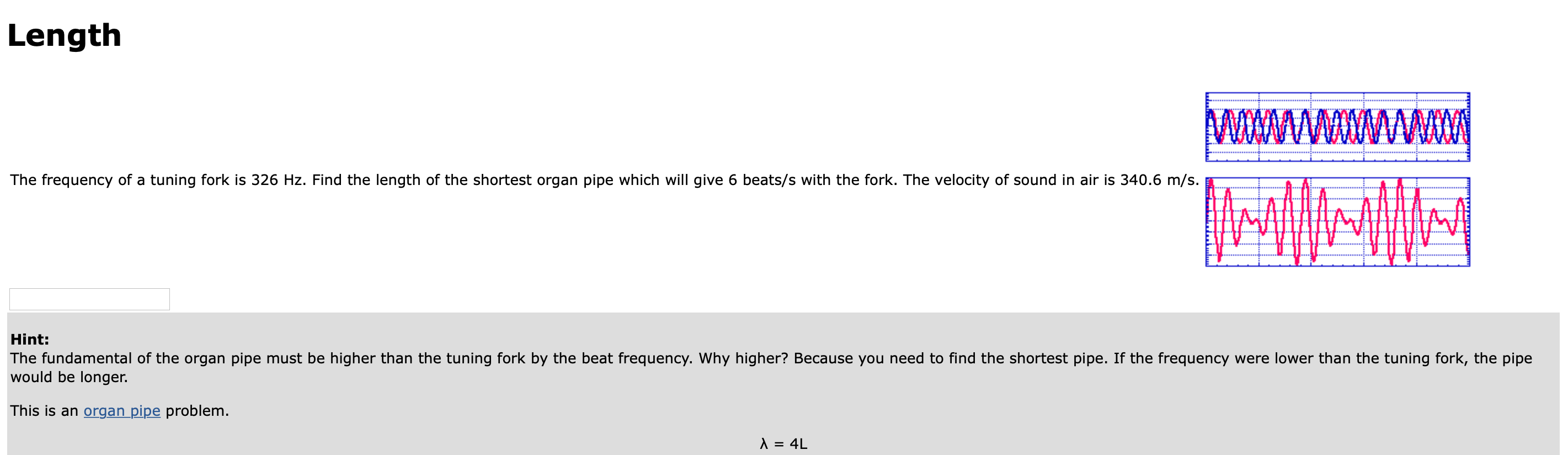This screenshot has width=1568, height=455.
Task: Click the border of the answer text field
Action: [x=89, y=289]
